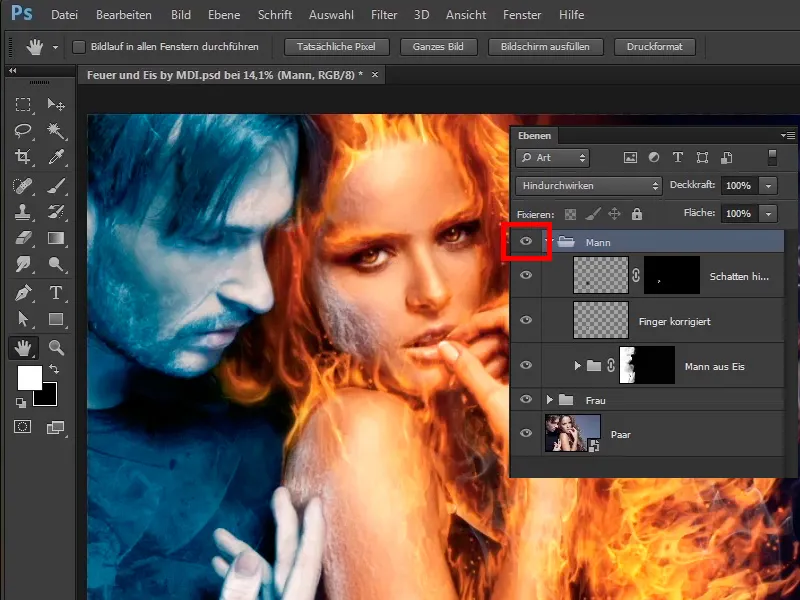Reset default foreground and background colors
800x600 pixels.
point(21,403)
